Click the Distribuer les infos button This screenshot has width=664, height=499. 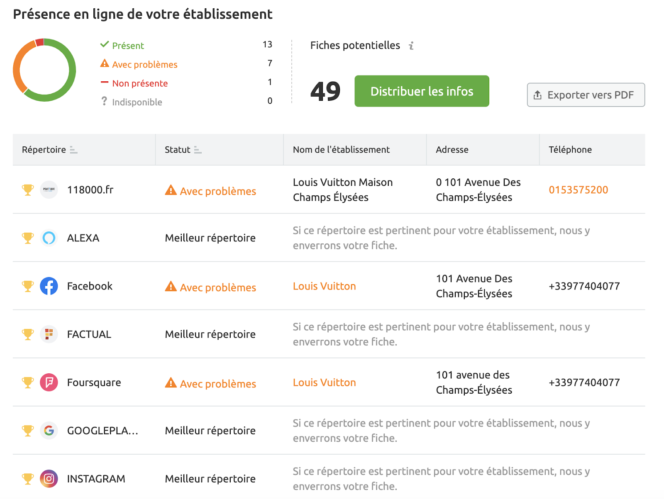point(422,91)
